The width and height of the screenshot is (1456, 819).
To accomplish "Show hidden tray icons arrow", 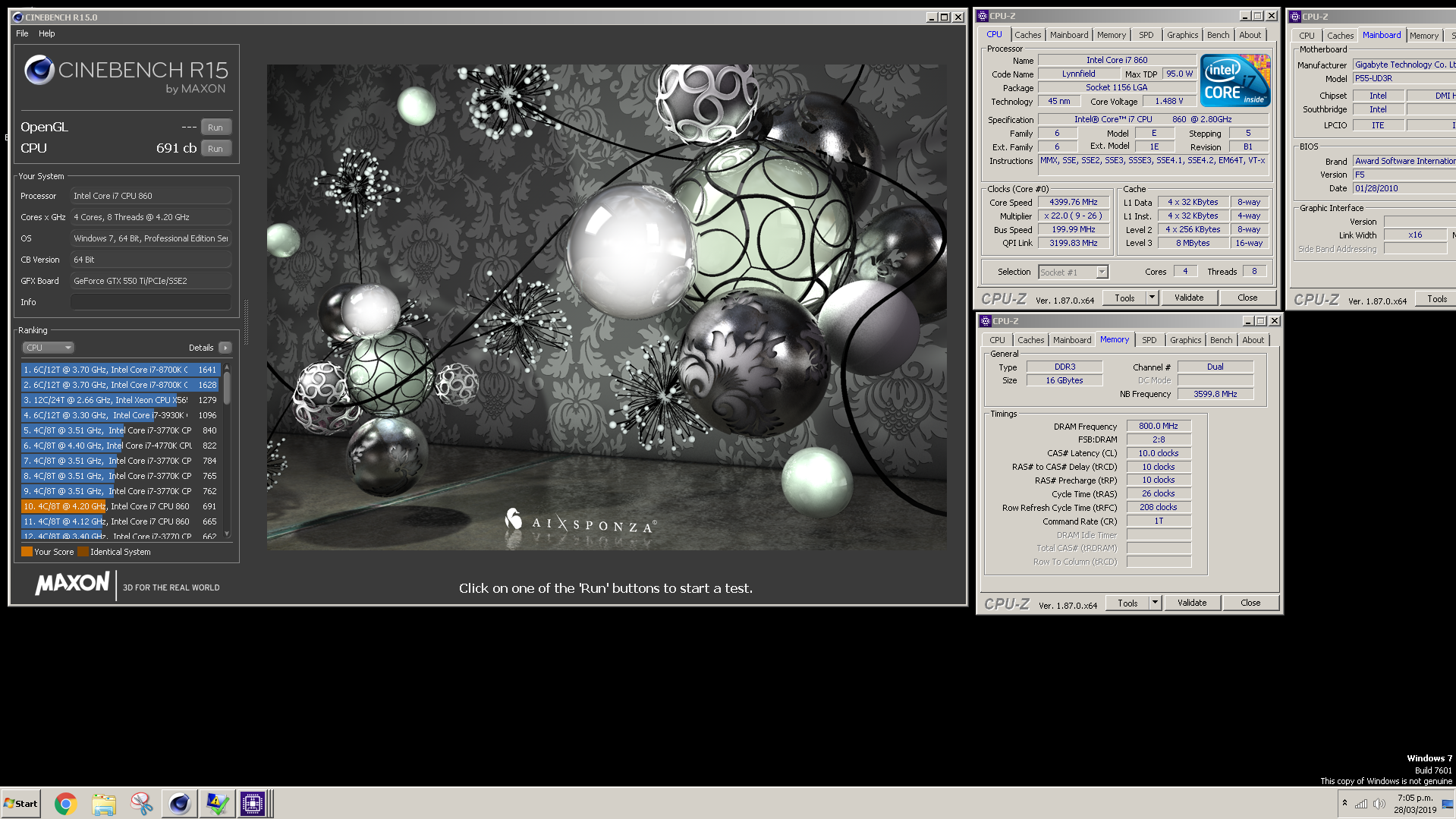I will [x=1344, y=803].
